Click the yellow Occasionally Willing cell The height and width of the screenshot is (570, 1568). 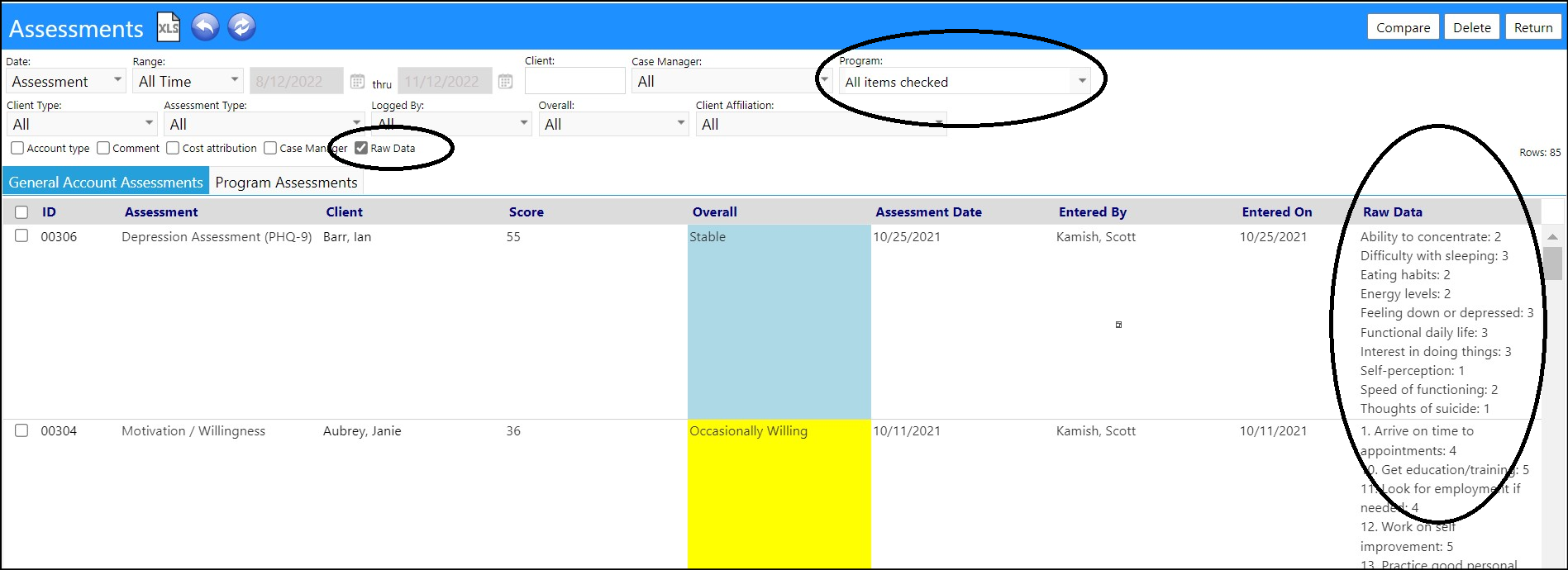pyautogui.click(x=779, y=495)
